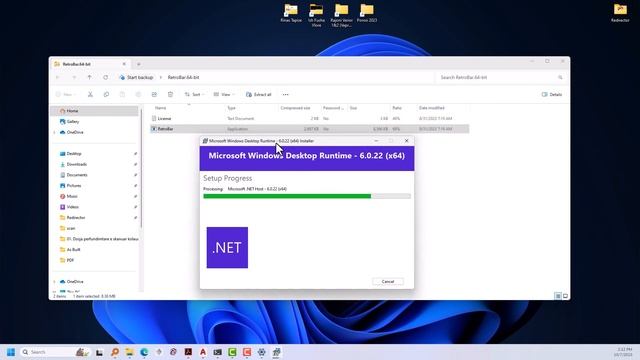Viewport: 640px width, 360px height.
Task: Go up one folder level
Action: pyautogui.click(x=89, y=77)
